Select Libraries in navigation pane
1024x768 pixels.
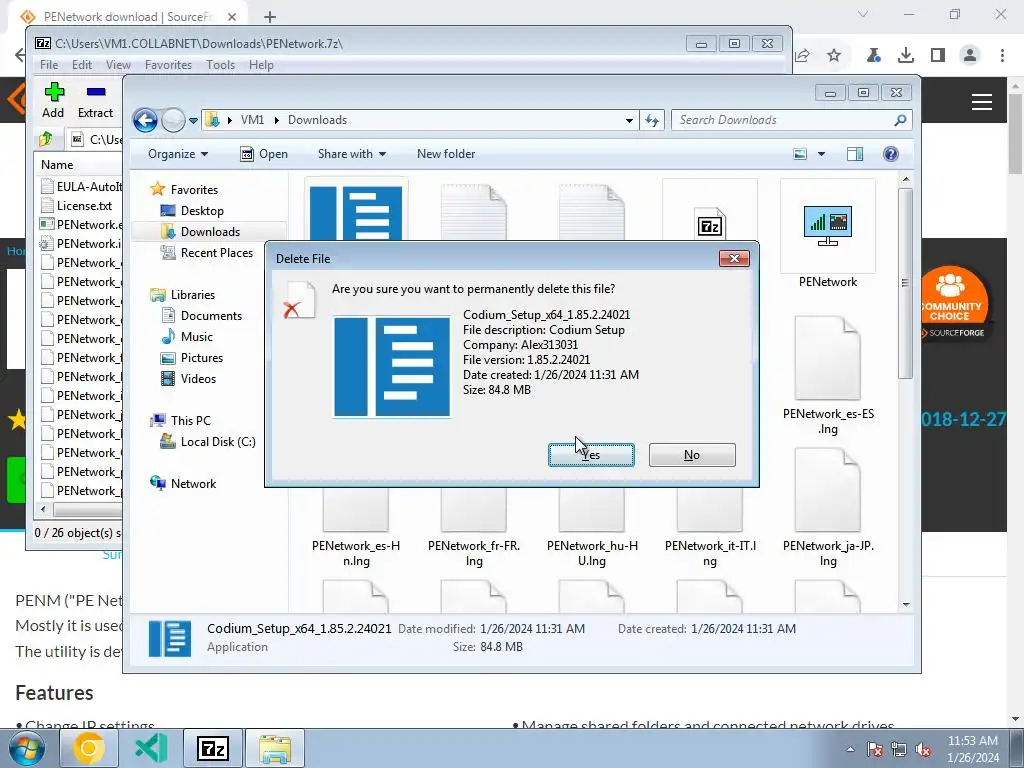coord(193,295)
